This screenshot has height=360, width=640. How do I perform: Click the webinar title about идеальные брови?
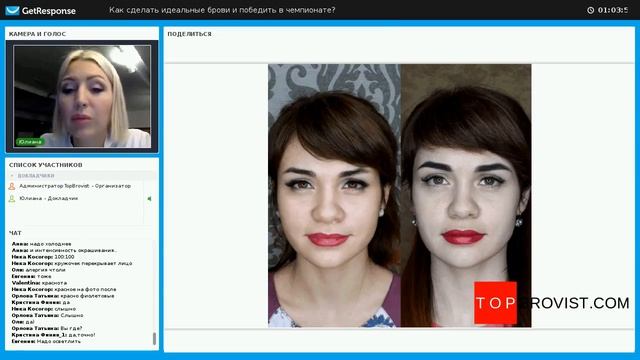pos(222,10)
